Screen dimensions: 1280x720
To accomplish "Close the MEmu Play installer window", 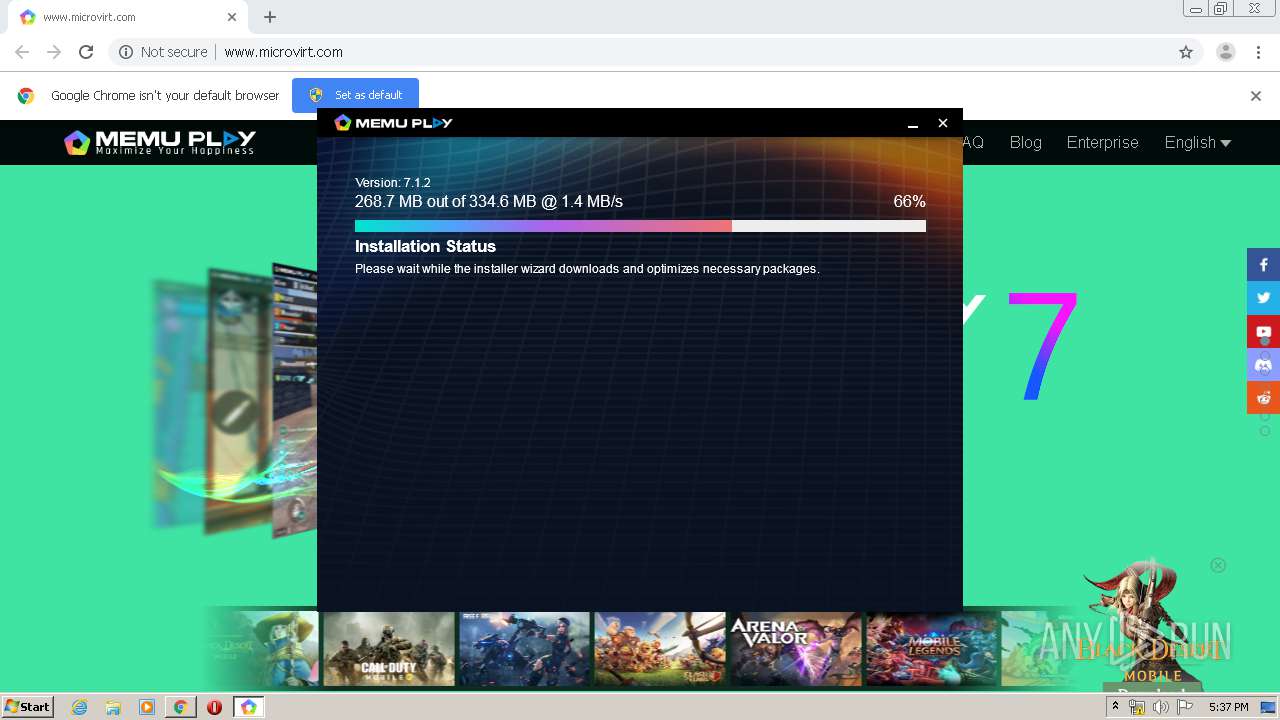I will [942, 123].
